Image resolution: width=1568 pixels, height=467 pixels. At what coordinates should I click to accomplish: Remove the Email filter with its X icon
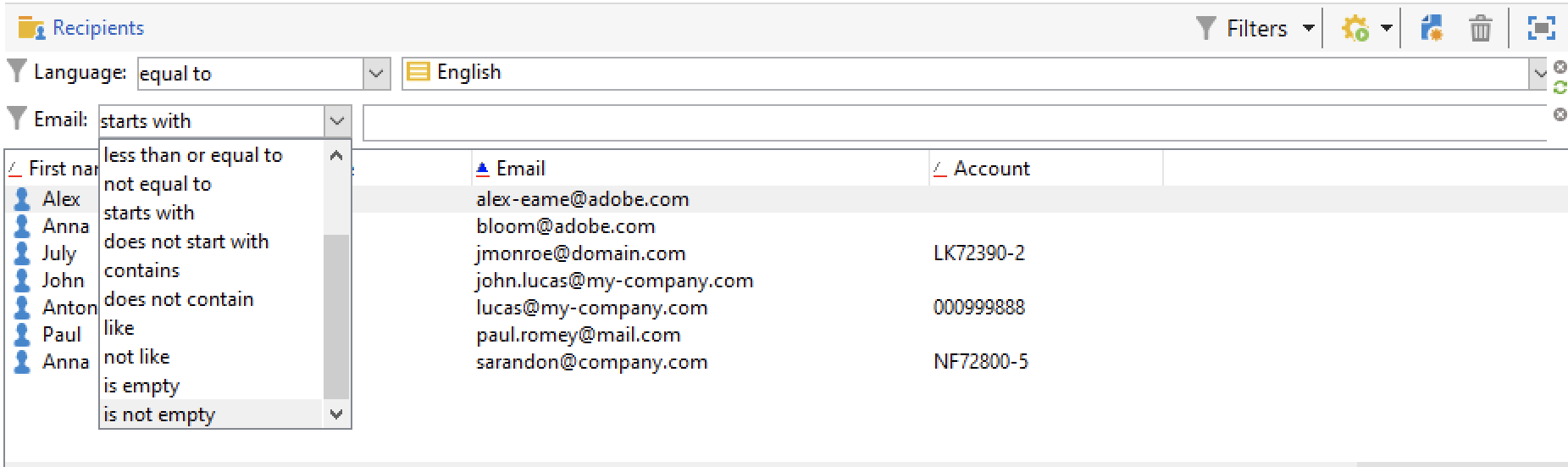1560,114
